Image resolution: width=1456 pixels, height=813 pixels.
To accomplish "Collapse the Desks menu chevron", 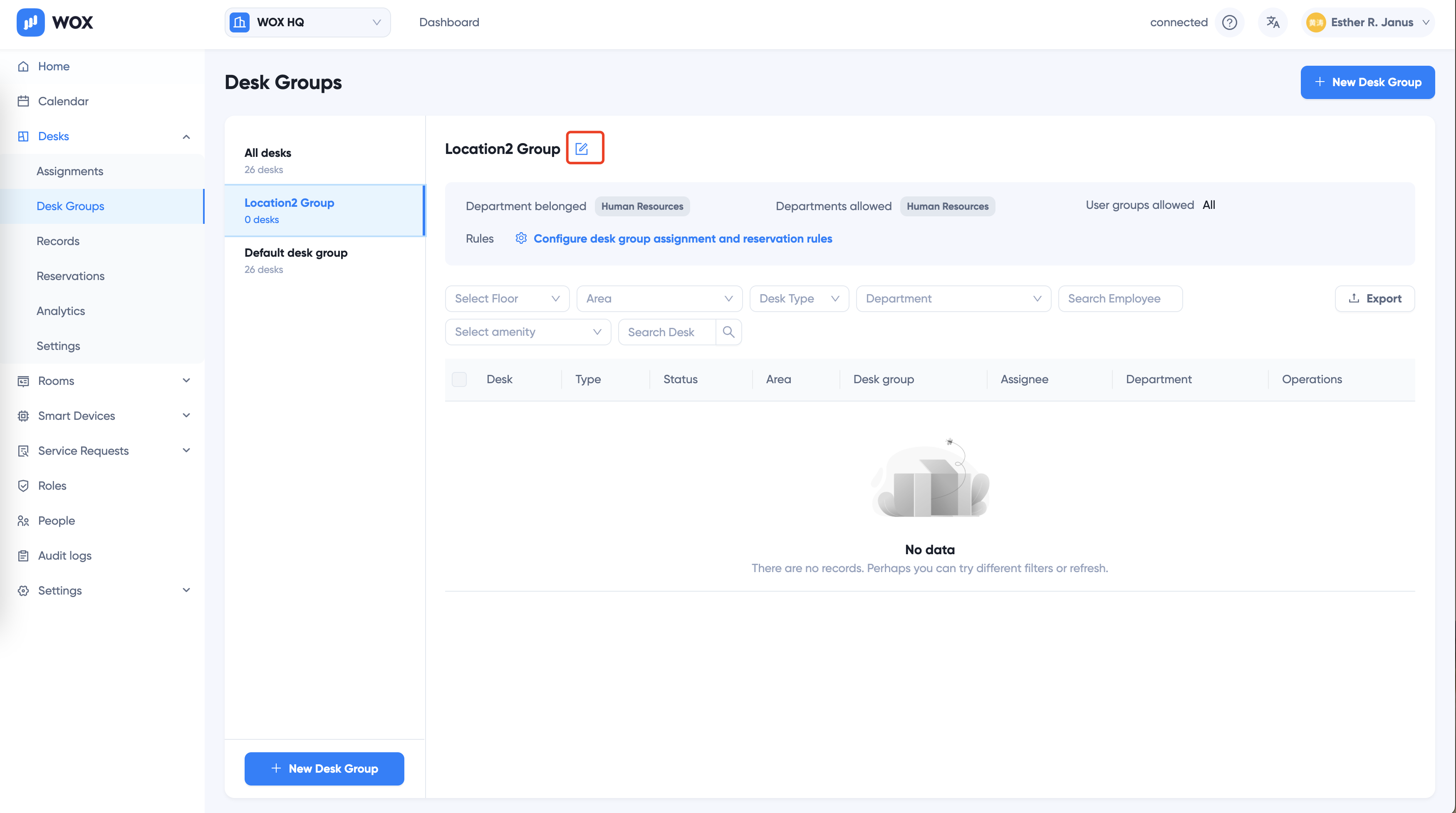I will click(186, 137).
